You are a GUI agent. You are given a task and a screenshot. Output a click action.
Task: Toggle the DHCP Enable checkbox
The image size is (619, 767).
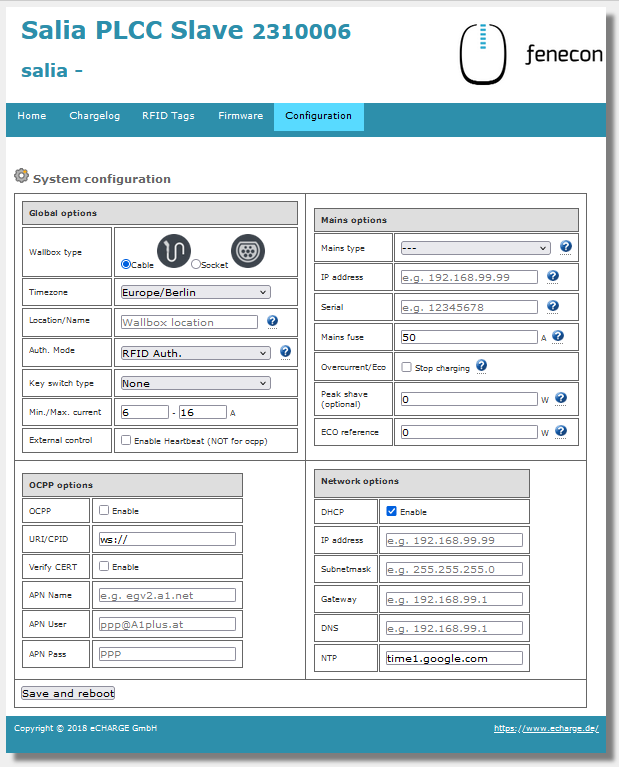[x=391, y=511]
